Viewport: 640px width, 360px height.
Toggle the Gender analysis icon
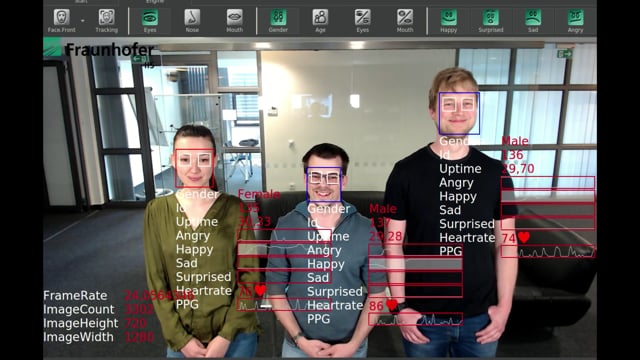click(278, 18)
